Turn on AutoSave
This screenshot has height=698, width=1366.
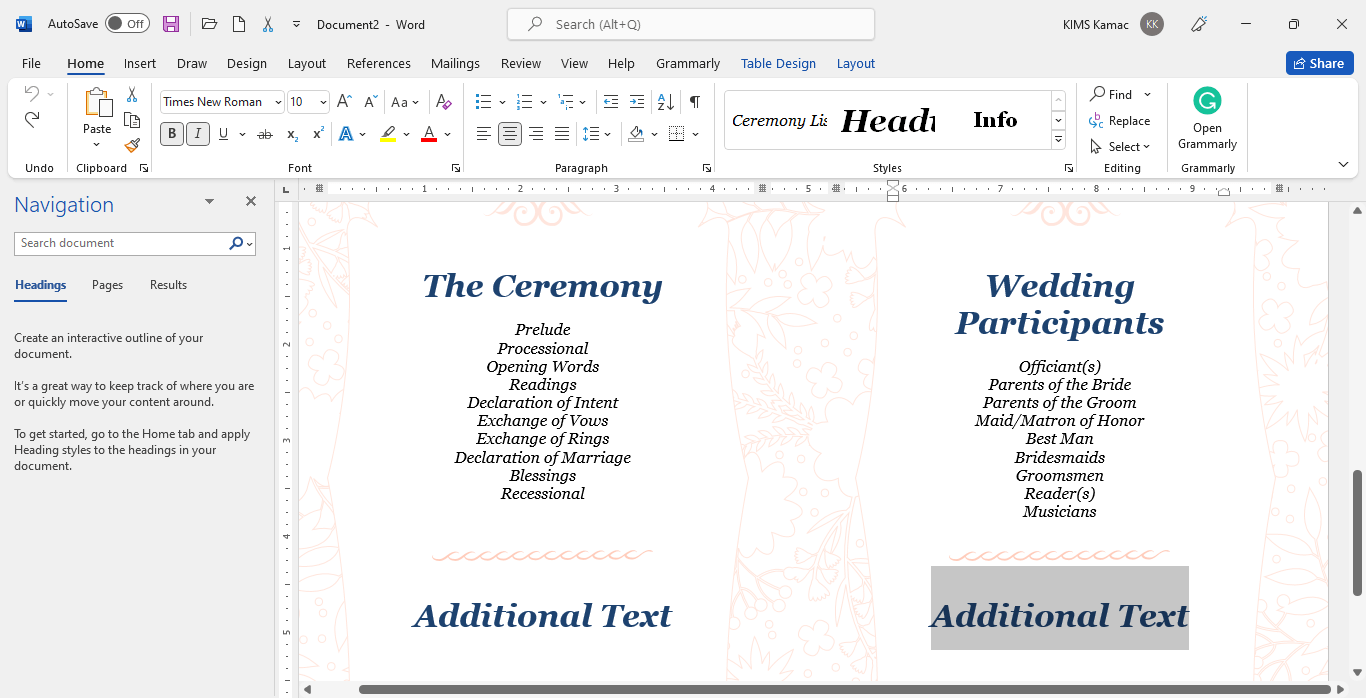127,22
